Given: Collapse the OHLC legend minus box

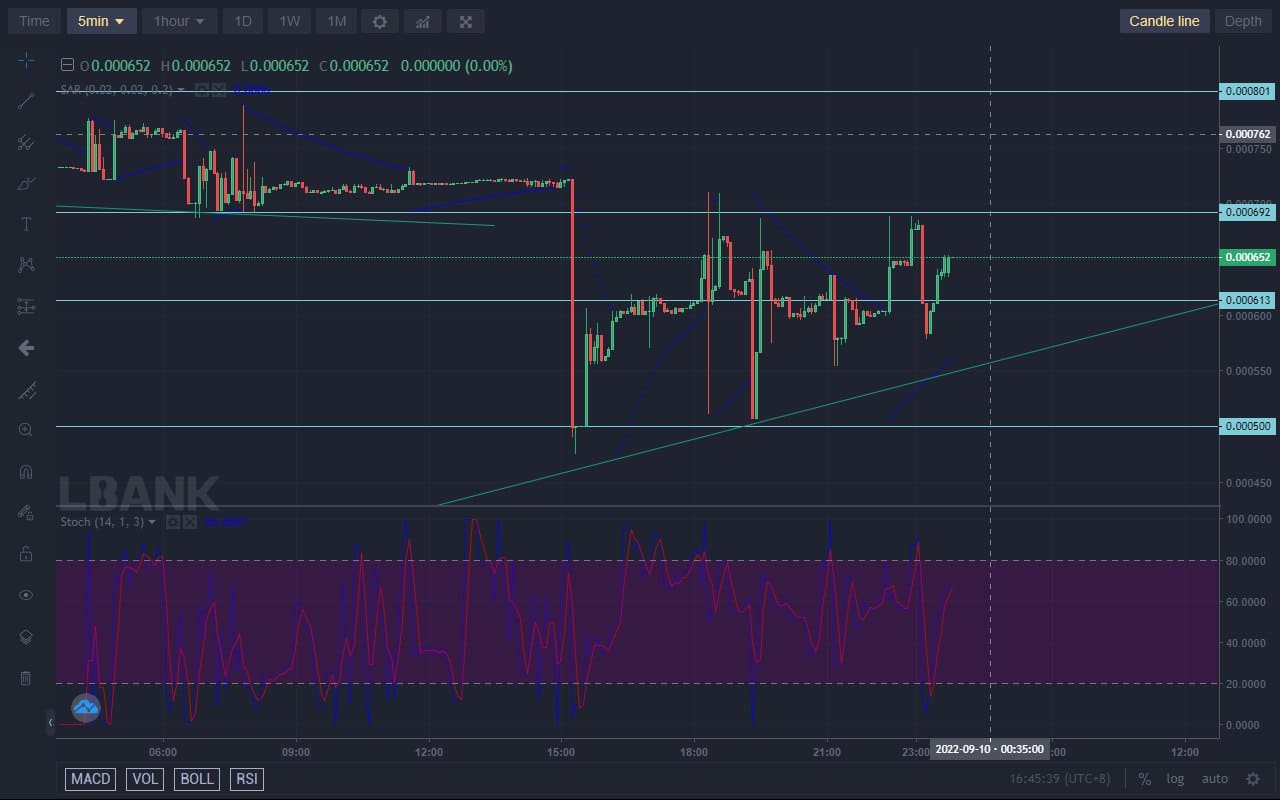Looking at the screenshot, I should pyautogui.click(x=67, y=65).
